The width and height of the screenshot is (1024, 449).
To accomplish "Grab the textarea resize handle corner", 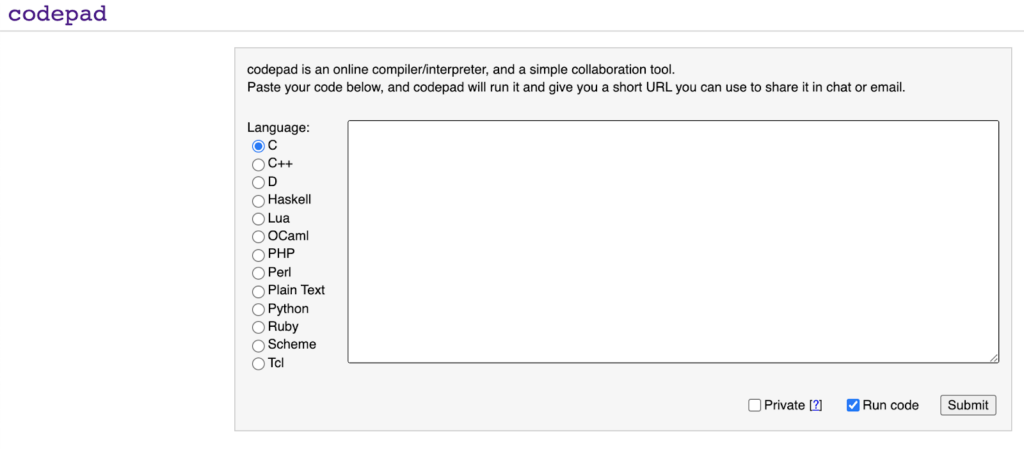I will pos(994,357).
